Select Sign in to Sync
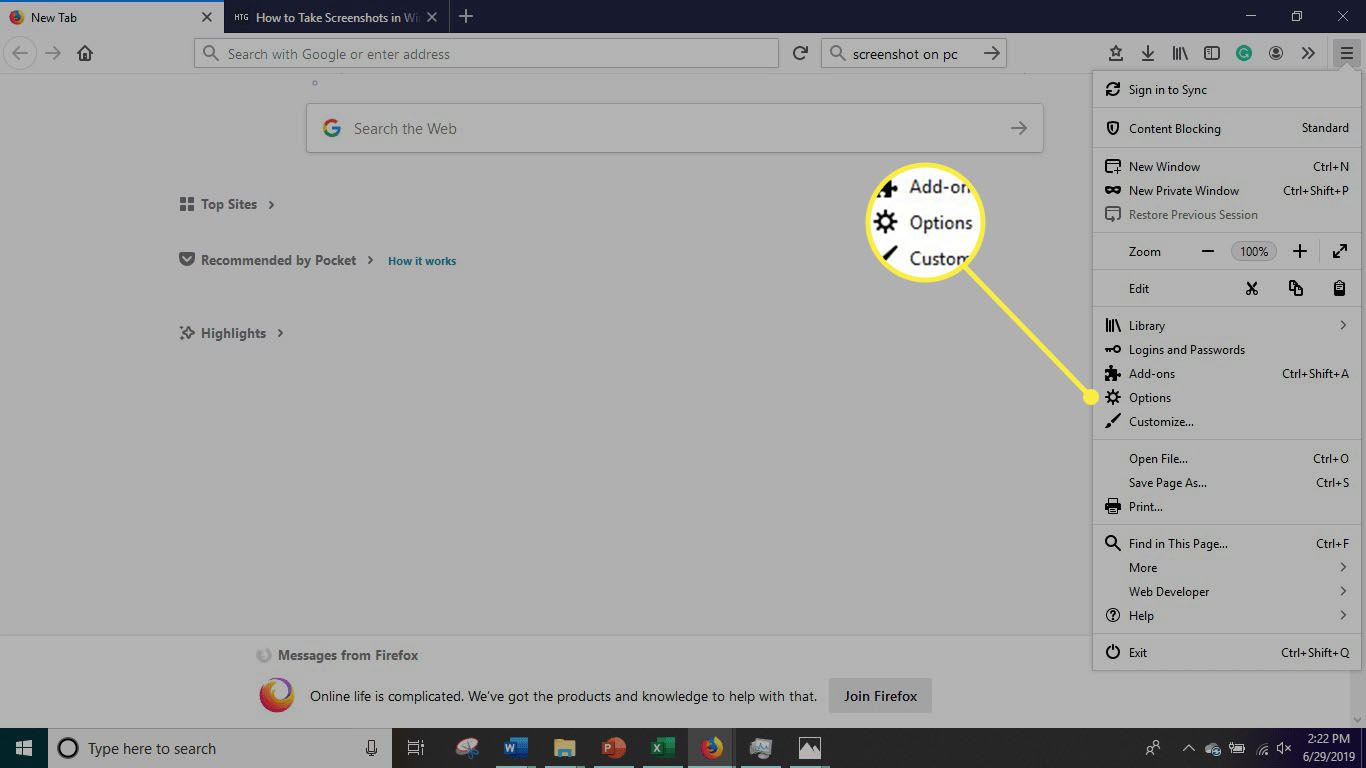This screenshot has width=1366, height=768. [x=1227, y=90]
